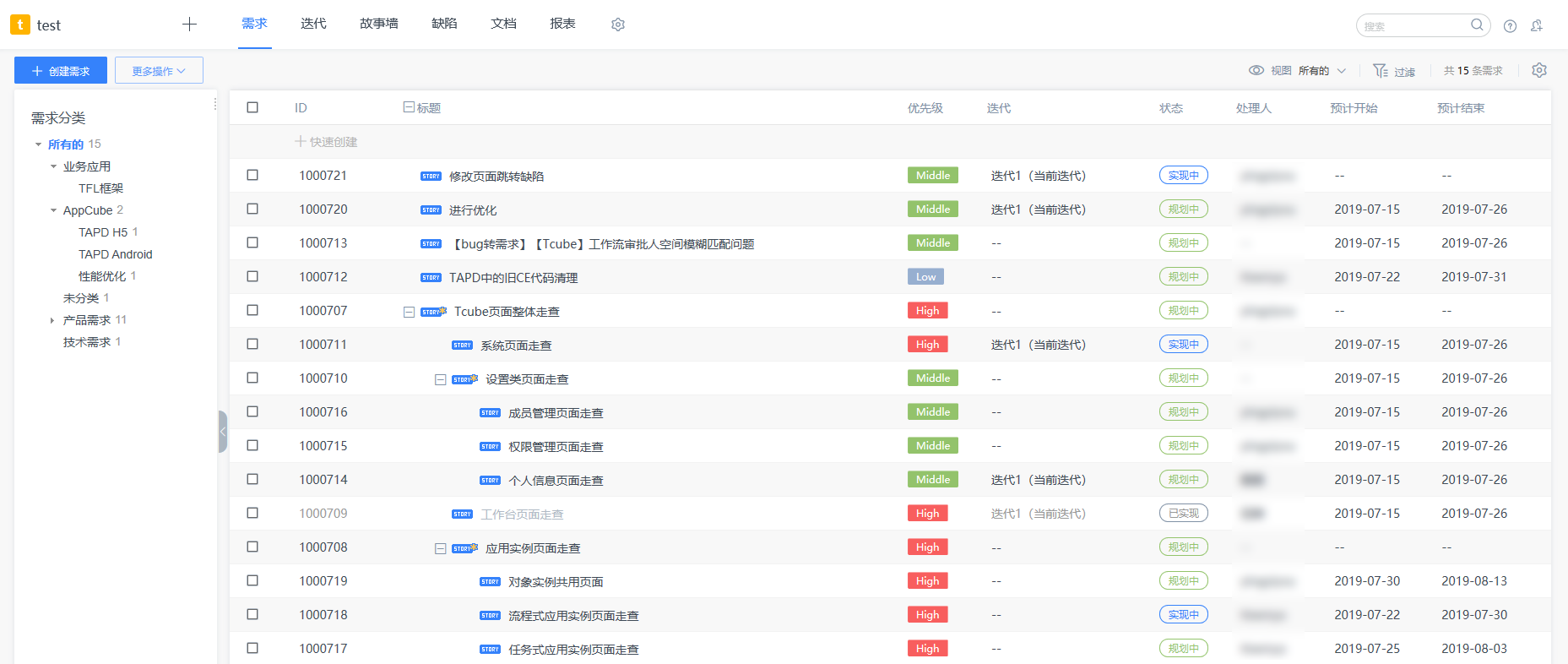Click story icon for TAPD中的旧CE代码清理
Image resolution: width=1568 pixels, height=664 pixels.
click(x=431, y=278)
